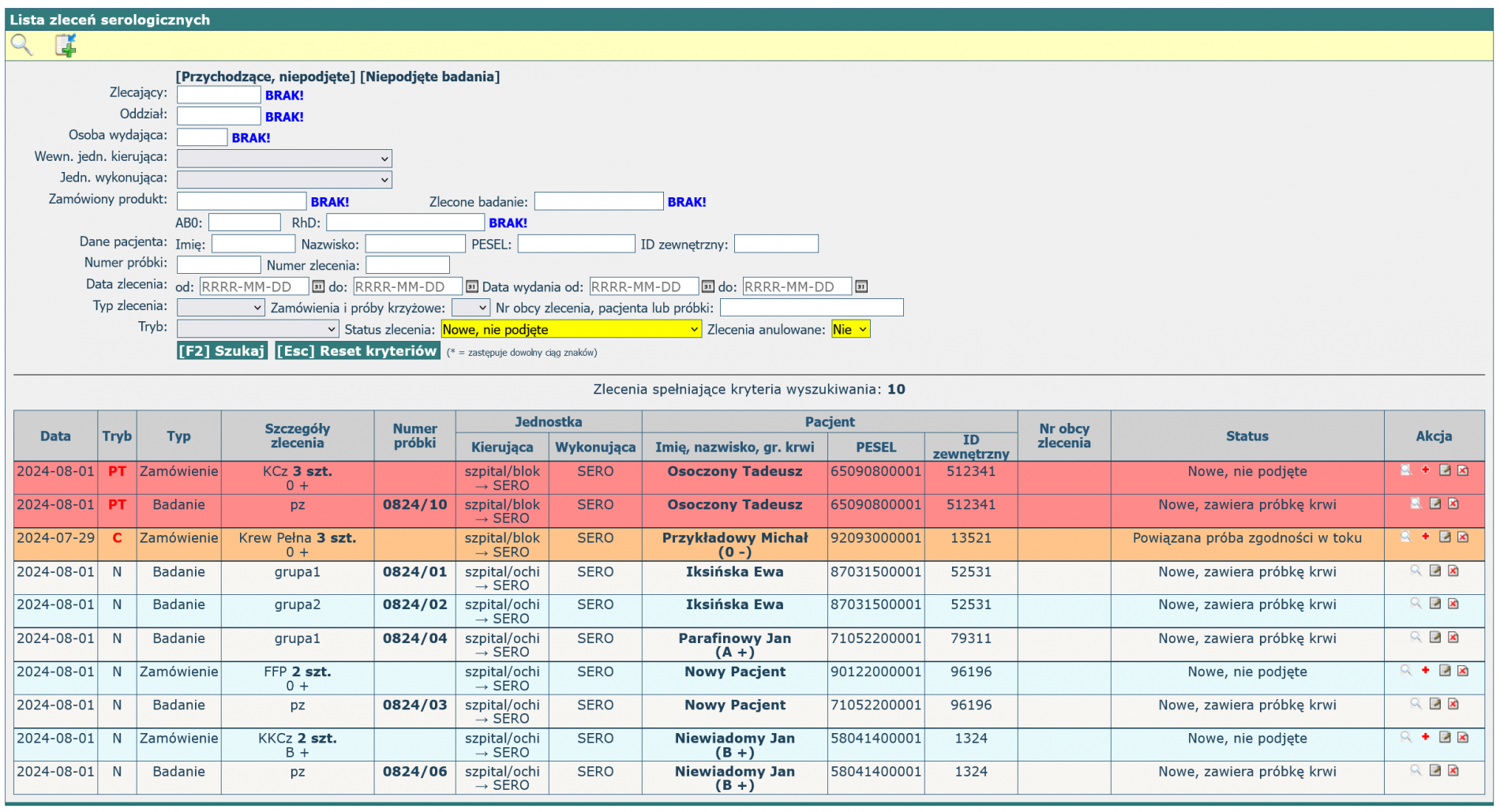Click the Data column header
The image size is (1500, 812).
point(55,436)
